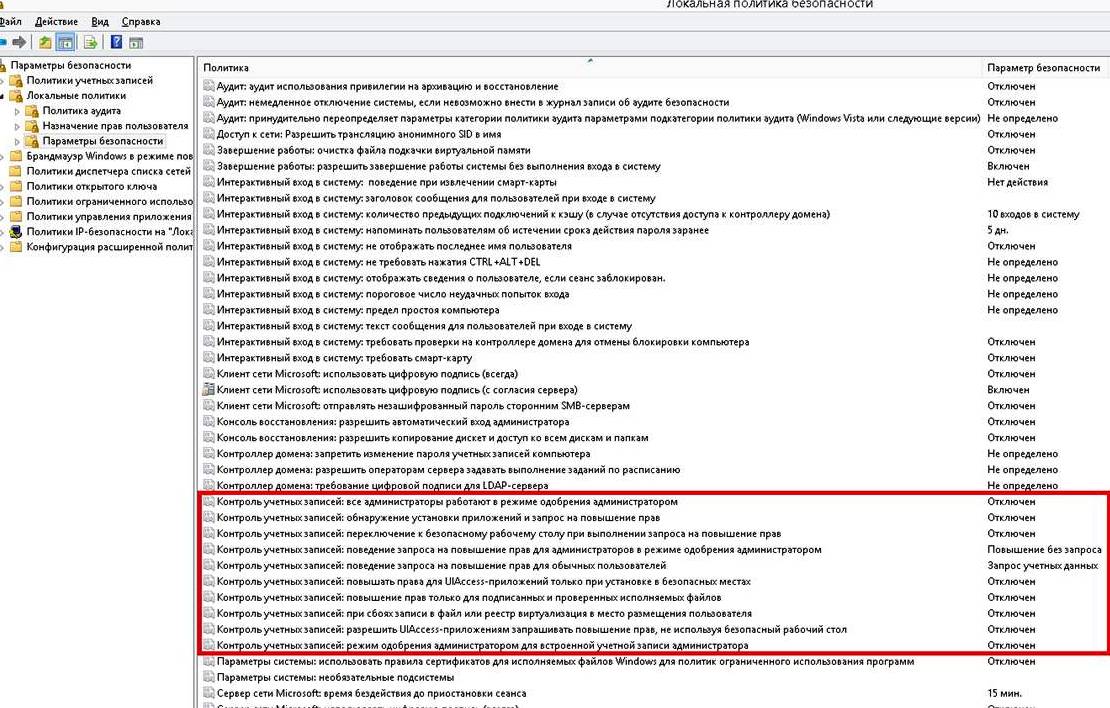Expand the Назначение прав пользователя node
Image resolution: width=1110 pixels, height=708 pixels.
pos(17,126)
